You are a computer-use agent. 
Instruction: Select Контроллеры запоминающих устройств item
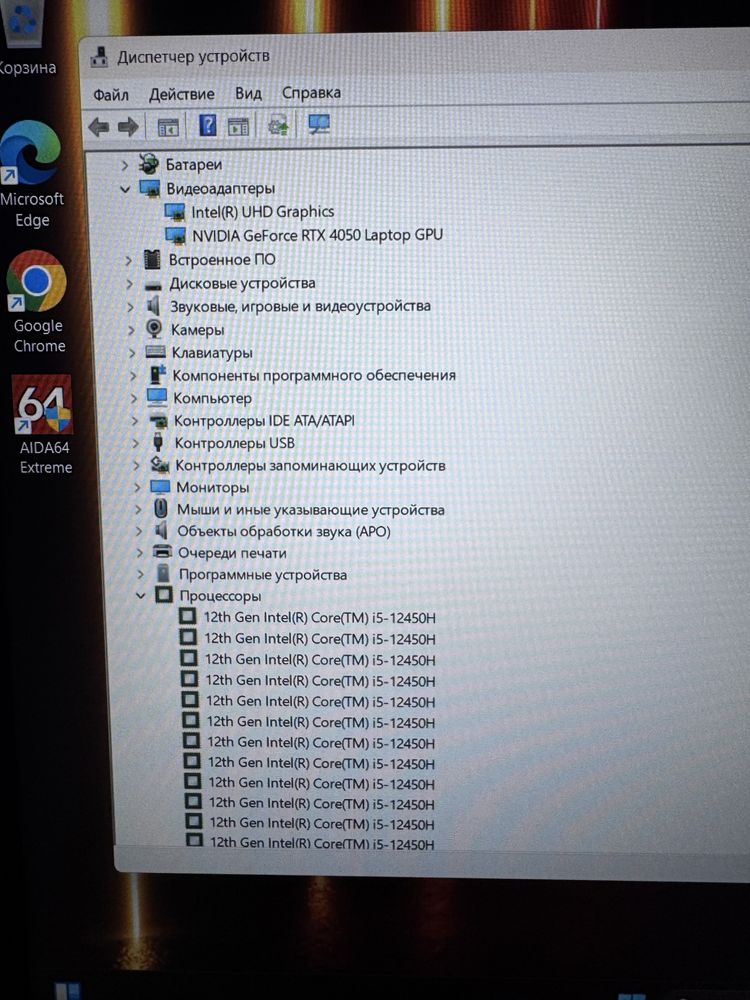pos(310,466)
